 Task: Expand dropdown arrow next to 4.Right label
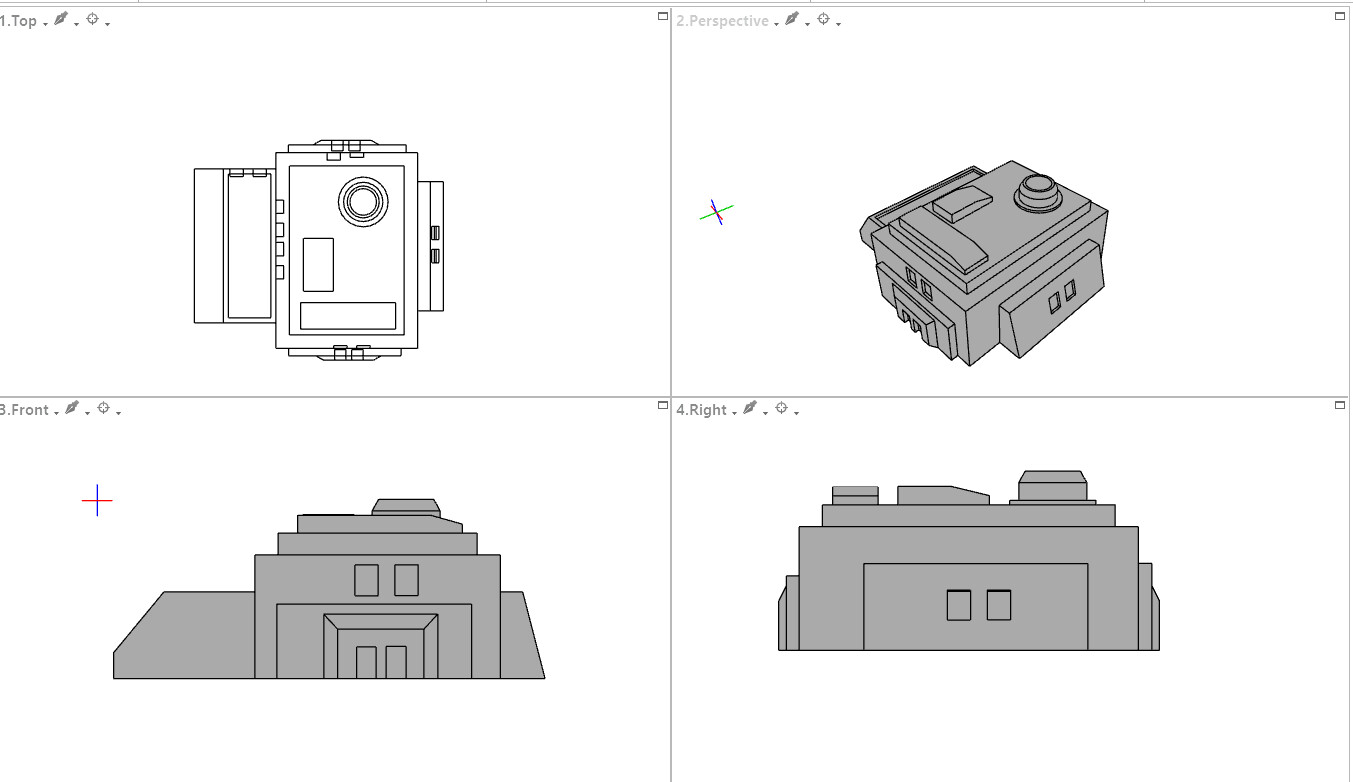(735, 413)
